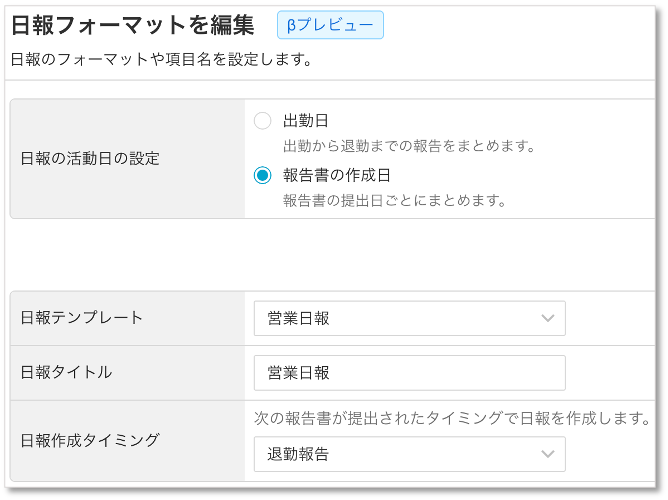
Task: Select the 出勤日 radio button
Action: [262, 121]
